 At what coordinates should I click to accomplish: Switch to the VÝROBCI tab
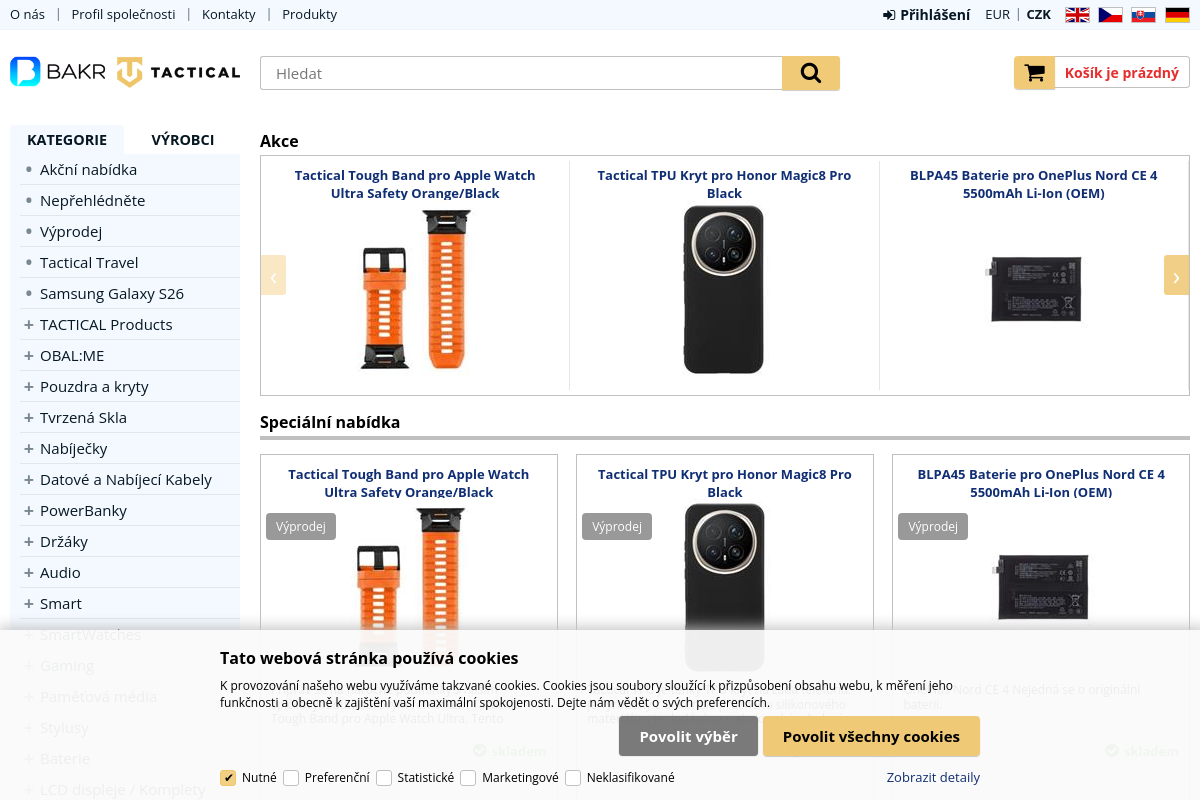[x=183, y=140]
